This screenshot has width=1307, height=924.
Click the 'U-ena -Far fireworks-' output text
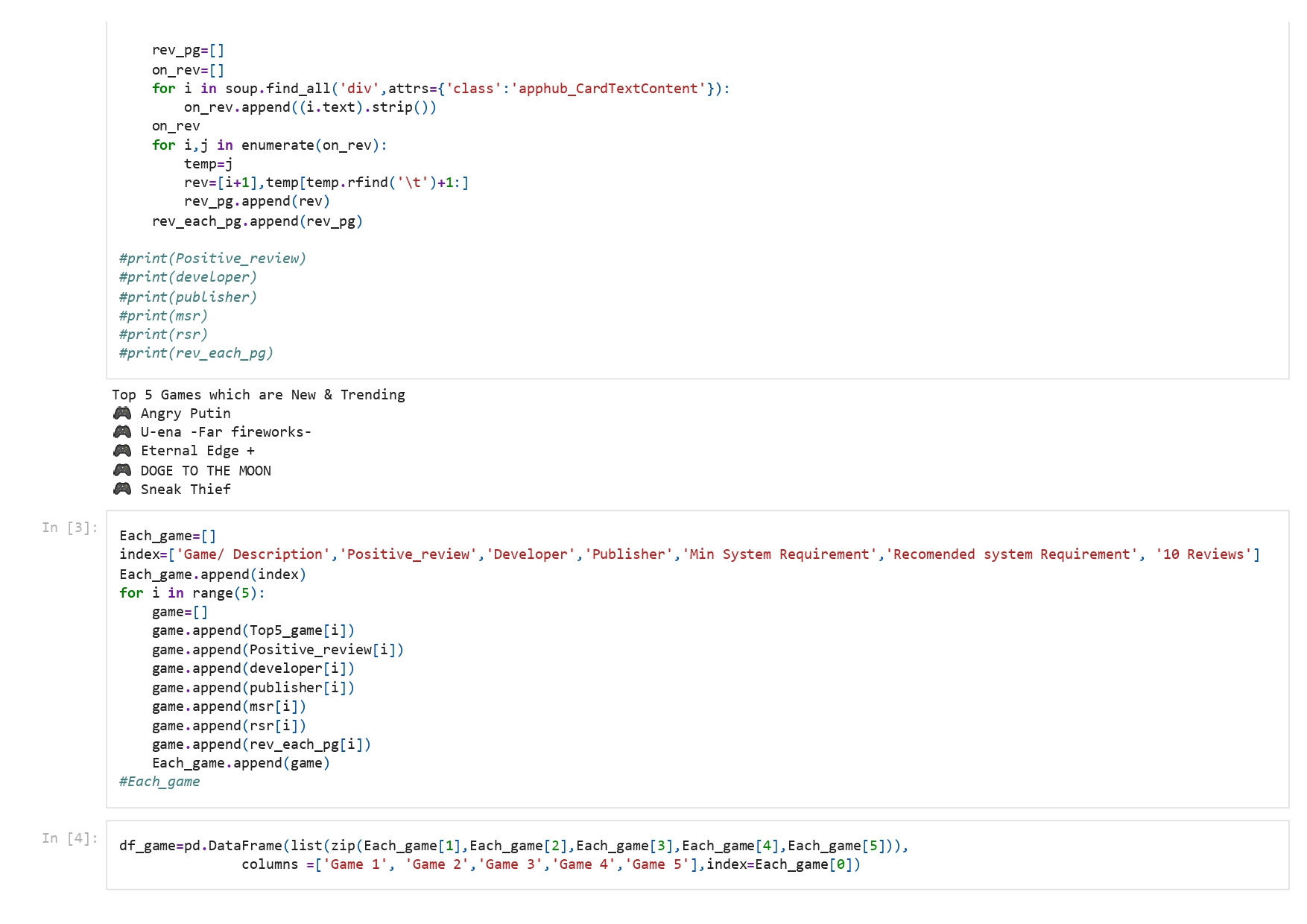coord(226,432)
